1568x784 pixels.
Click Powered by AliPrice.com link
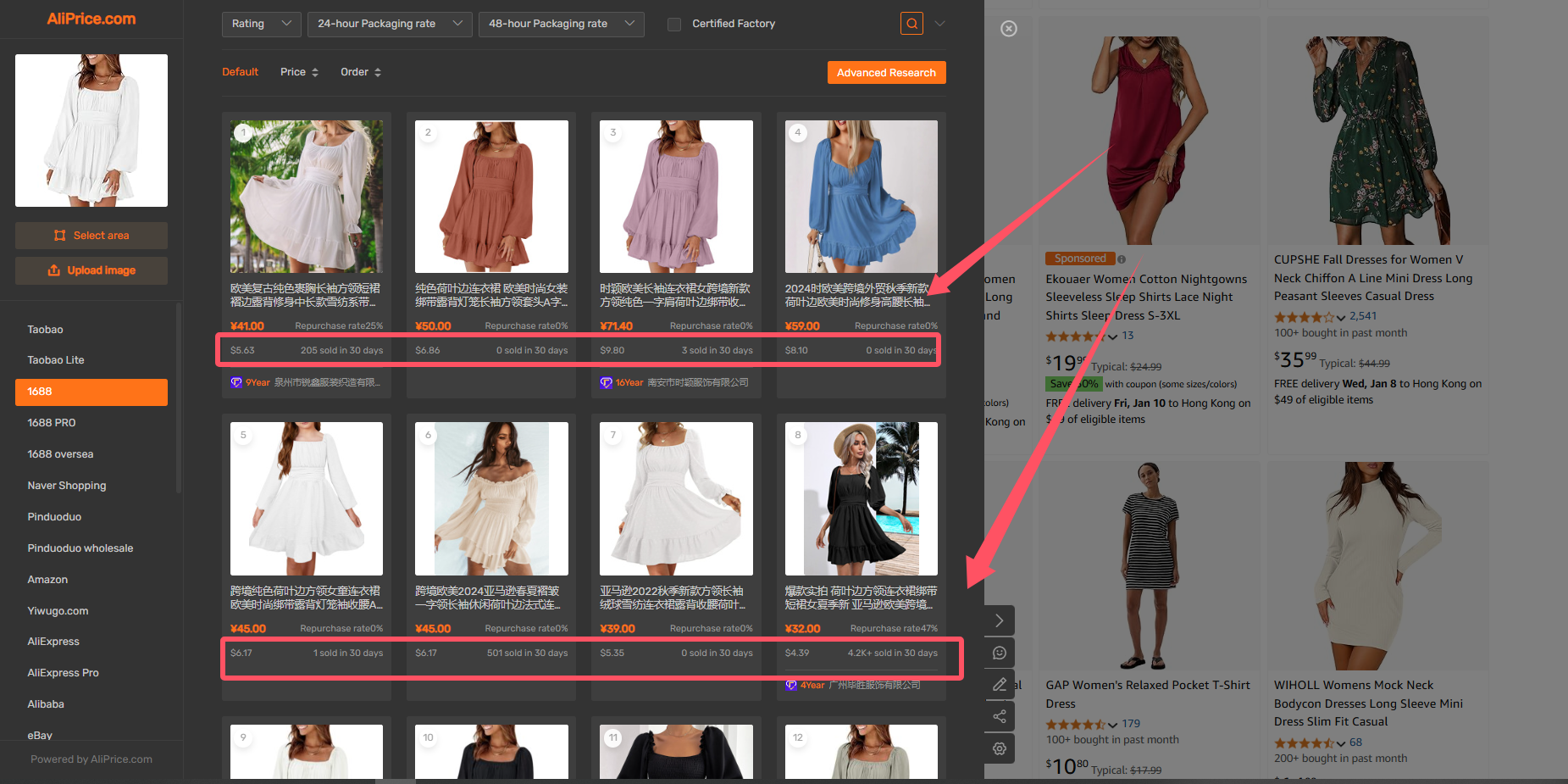pyautogui.click(x=91, y=759)
